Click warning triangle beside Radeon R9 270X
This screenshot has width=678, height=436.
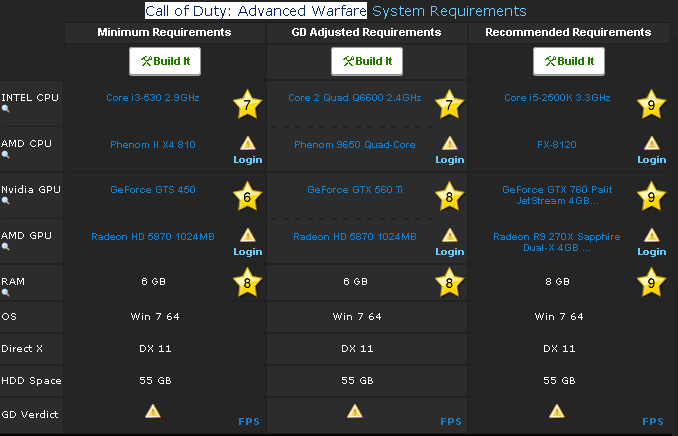point(652,235)
